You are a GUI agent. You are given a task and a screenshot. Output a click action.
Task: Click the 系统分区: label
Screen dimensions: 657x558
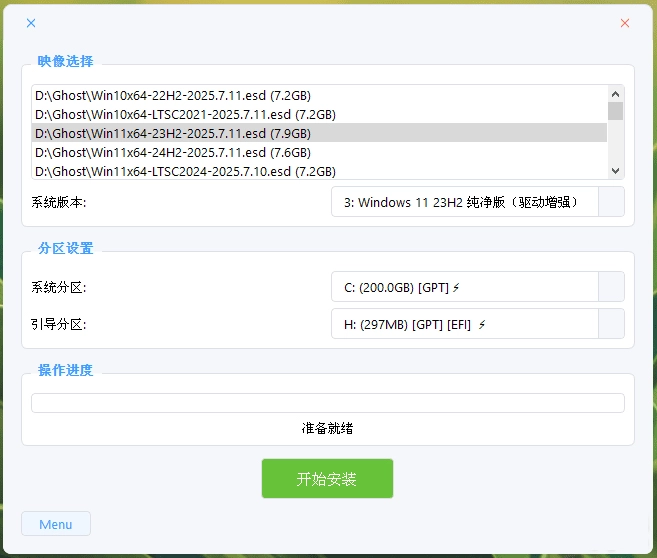coord(59,287)
